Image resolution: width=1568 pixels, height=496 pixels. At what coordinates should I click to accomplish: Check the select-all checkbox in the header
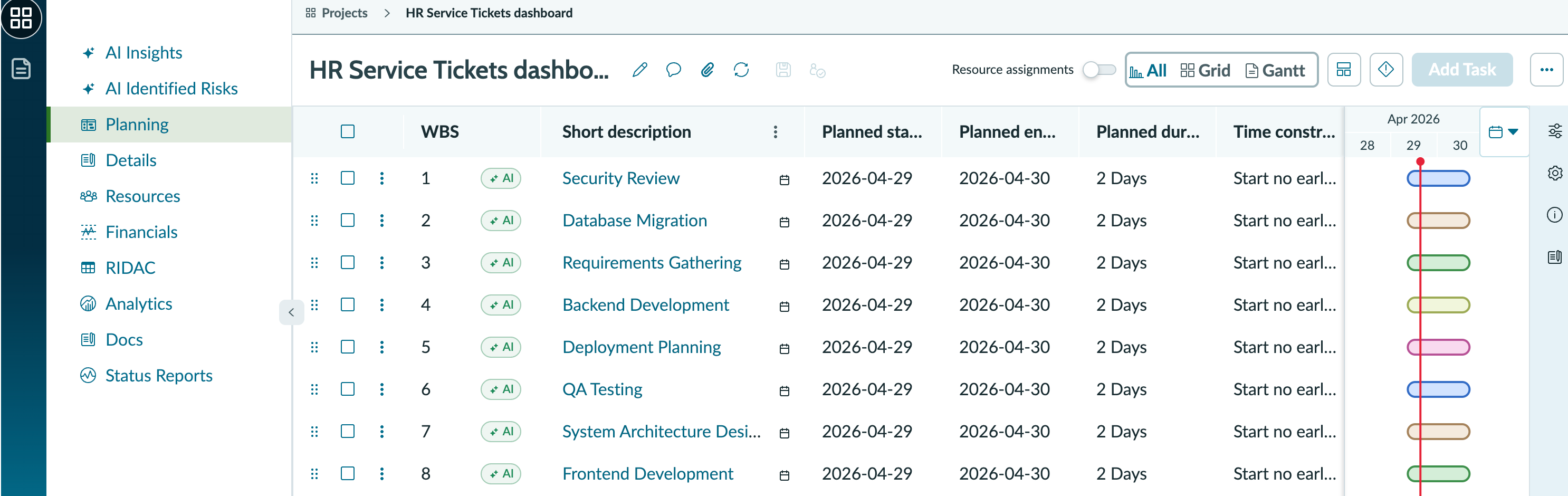348,131
